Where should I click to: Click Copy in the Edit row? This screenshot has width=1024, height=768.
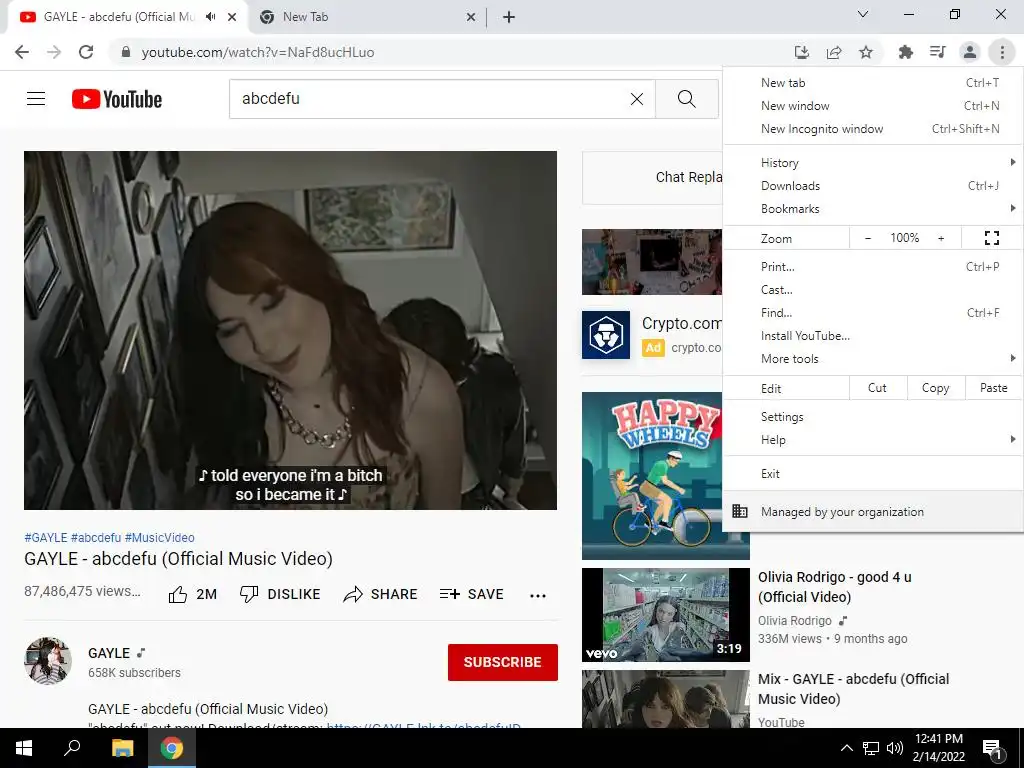tap(936, 388)
